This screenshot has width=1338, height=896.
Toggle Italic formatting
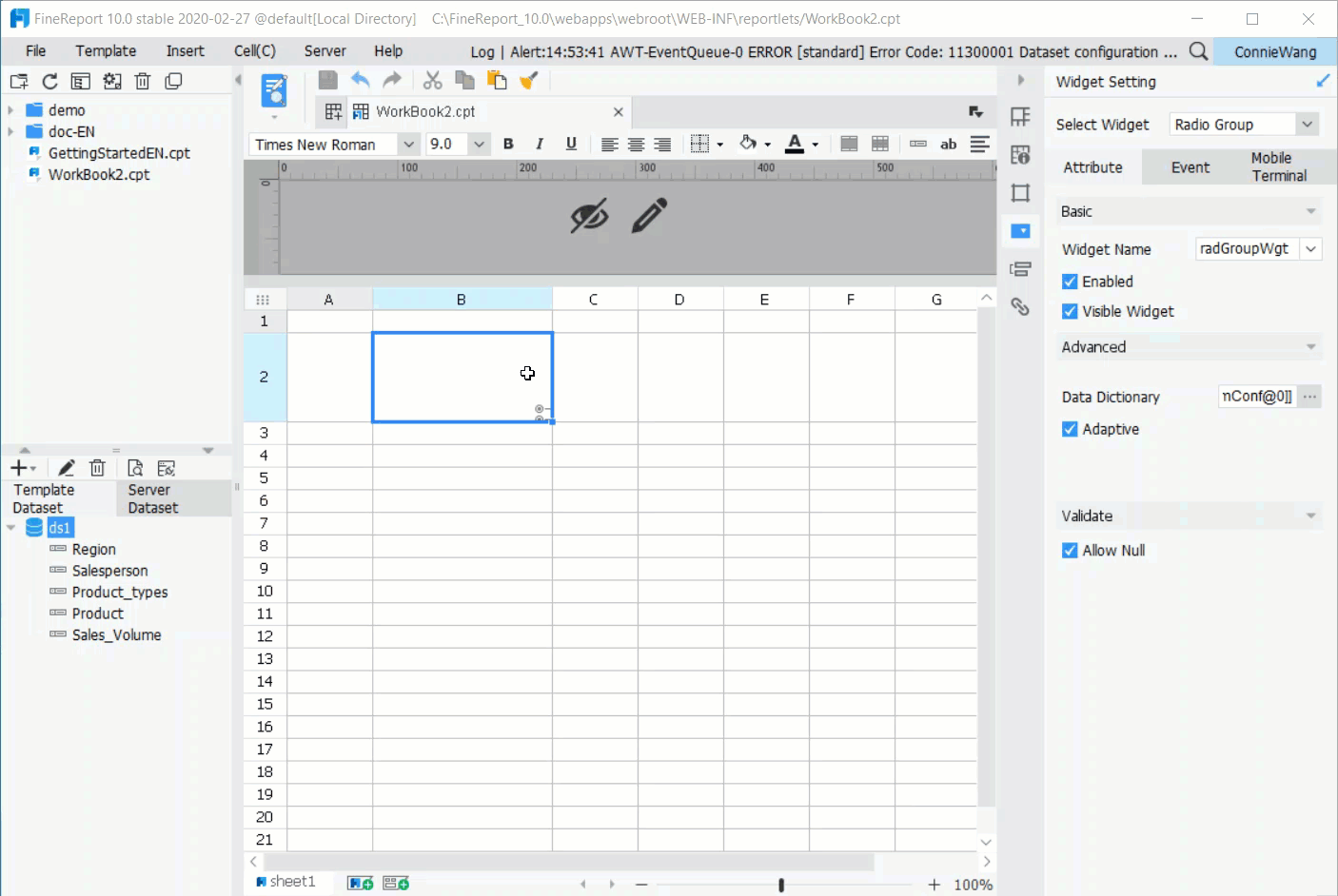tap(540, 144)
